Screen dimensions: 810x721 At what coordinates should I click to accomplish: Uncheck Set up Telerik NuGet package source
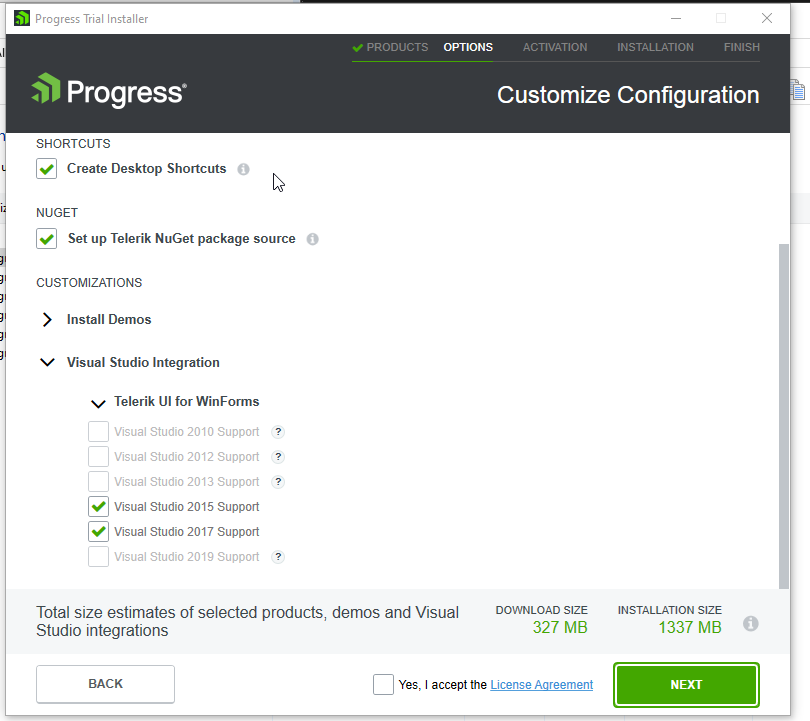tap(46, 239)
